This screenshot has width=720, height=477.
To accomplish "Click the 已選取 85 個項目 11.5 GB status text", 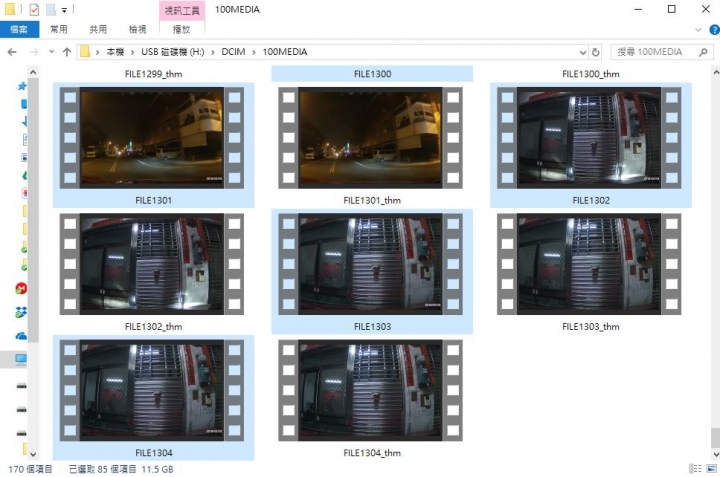I will (x=121, y=469).
